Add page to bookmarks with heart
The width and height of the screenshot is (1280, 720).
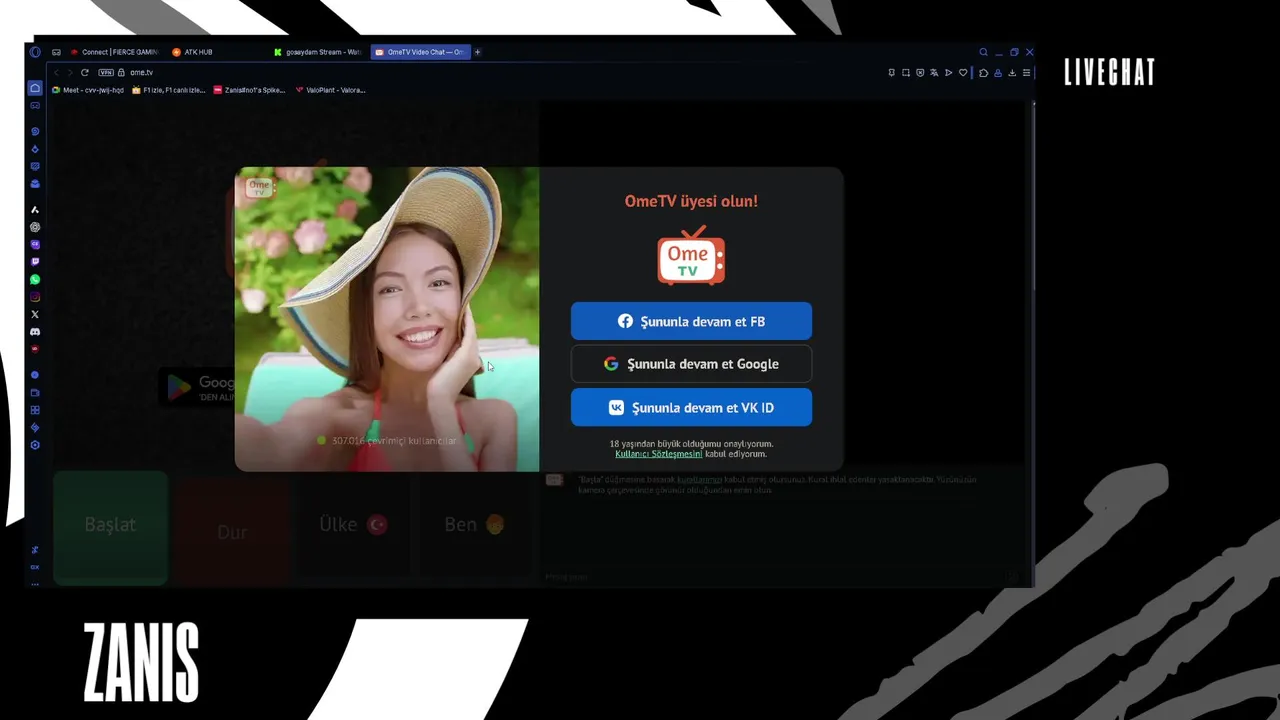pyautogui.click(x=963, y=72)
